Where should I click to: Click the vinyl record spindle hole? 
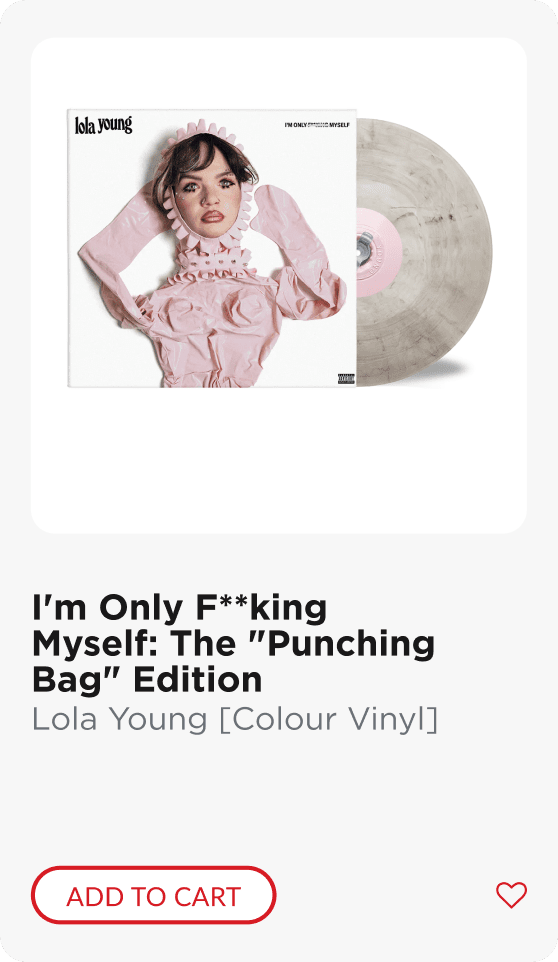362,252
